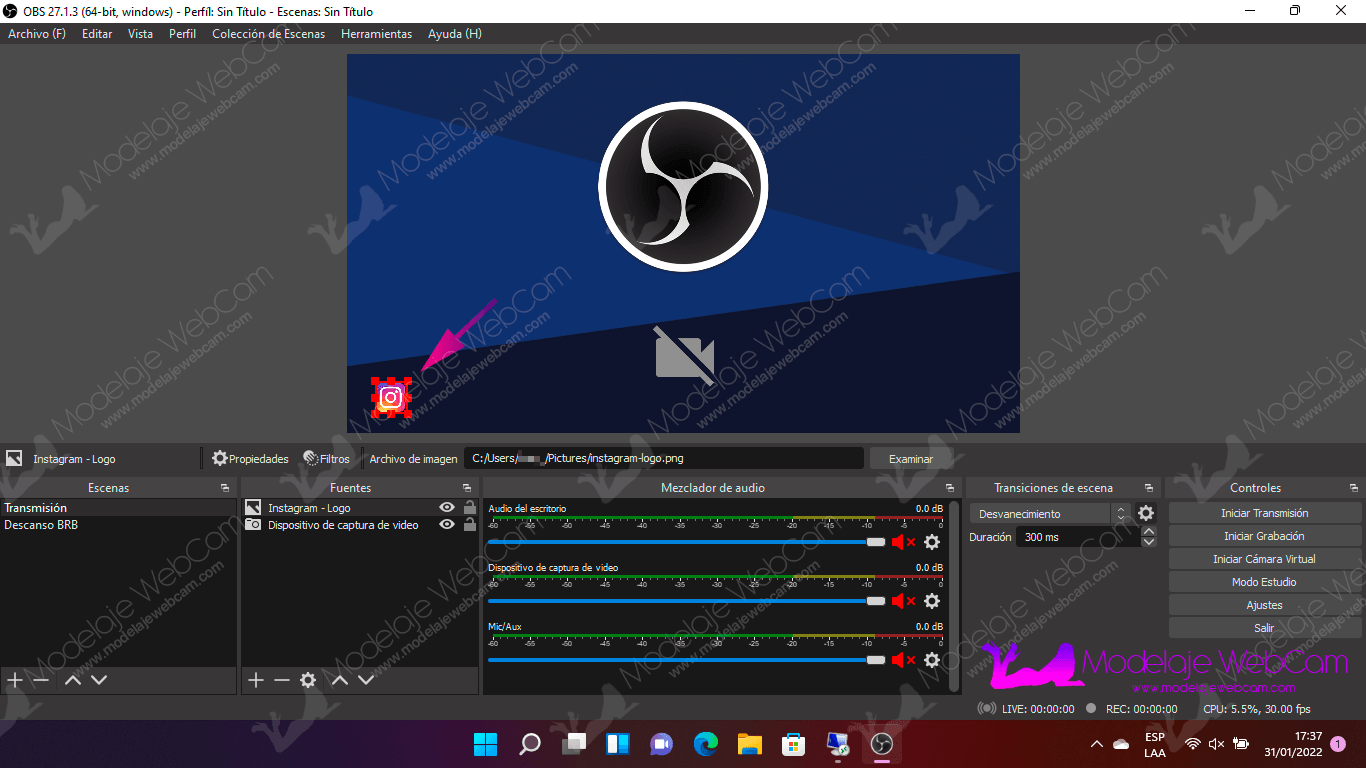Open the Desvanecimiento transition dropdown
This screenshot has height=768, width=1366.
tap(1050, 513)
